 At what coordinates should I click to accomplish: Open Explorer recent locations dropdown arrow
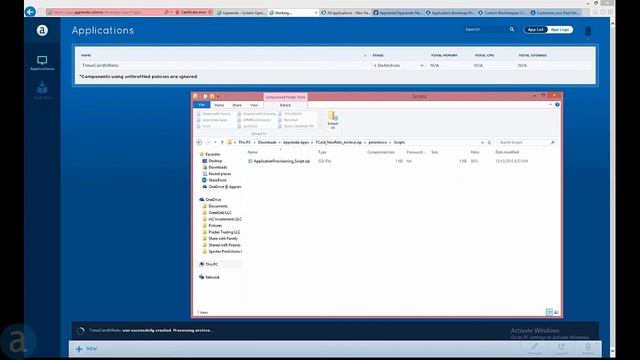tap(215, 142)
